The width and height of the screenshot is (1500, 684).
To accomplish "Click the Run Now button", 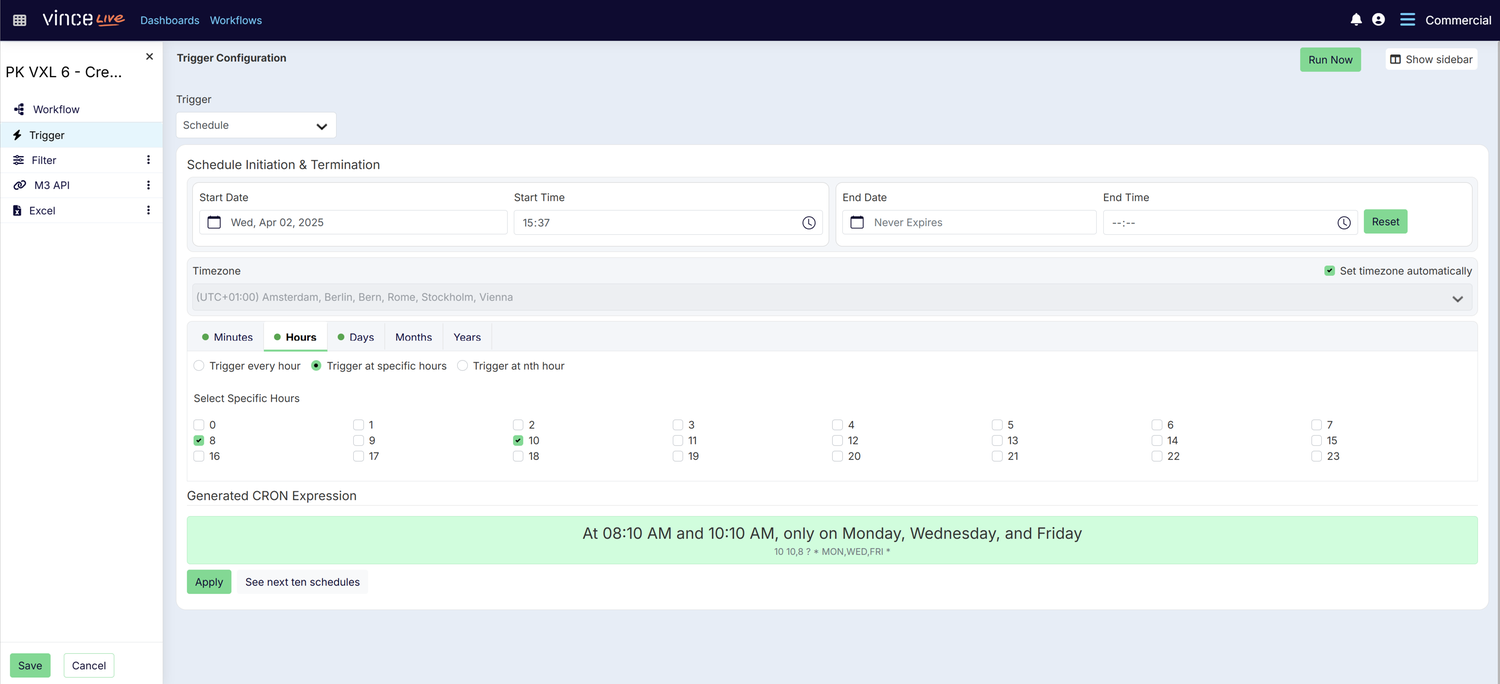I will 1330,59.
